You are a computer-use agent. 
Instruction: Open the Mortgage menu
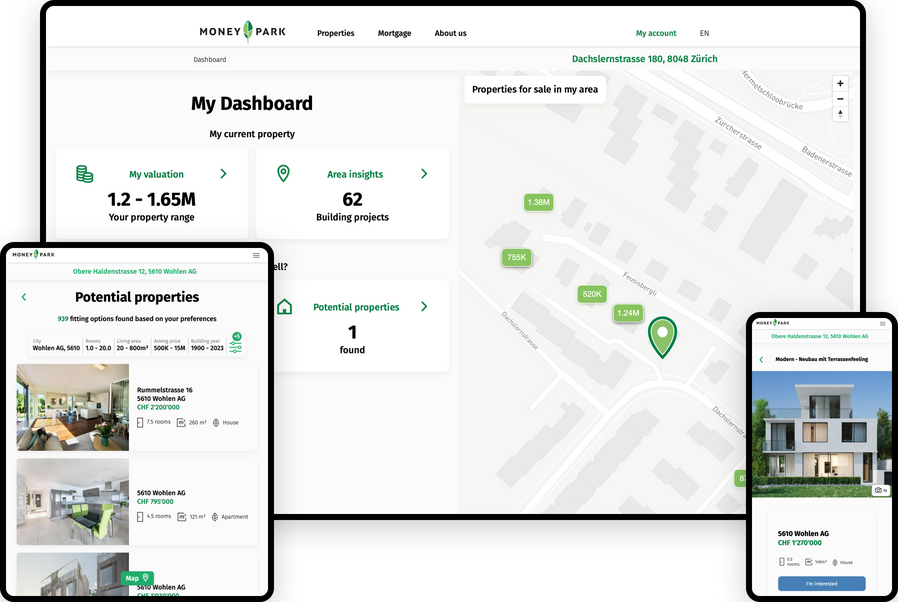point(394,33)
